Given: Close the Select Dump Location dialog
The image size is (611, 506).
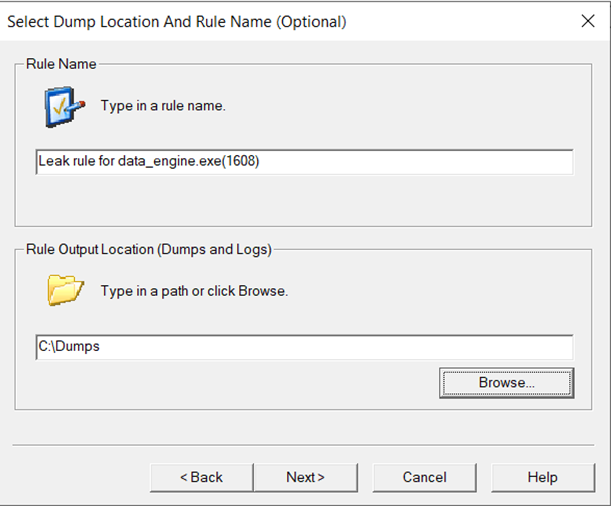Looking at the screenshot, I should 587,21.
